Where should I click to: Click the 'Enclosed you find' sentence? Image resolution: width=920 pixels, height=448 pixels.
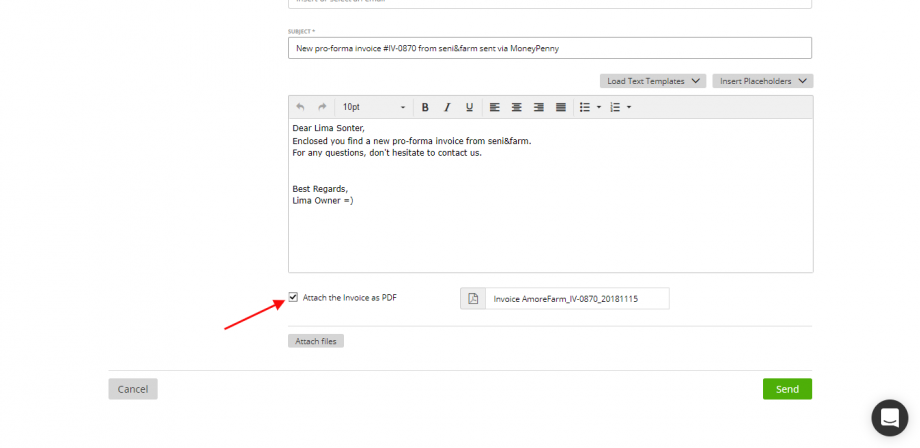pyautogui.click(x=412, y=141)
